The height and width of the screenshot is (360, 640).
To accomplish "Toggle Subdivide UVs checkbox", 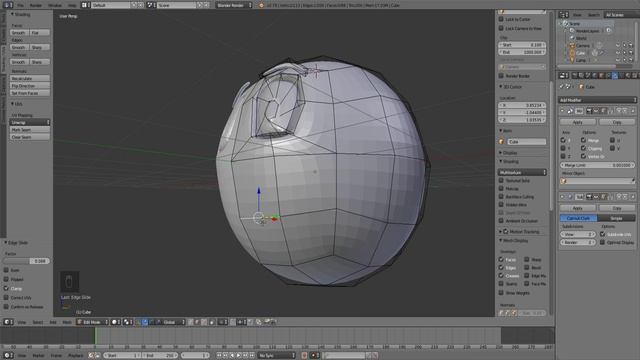I will (602, 234).
